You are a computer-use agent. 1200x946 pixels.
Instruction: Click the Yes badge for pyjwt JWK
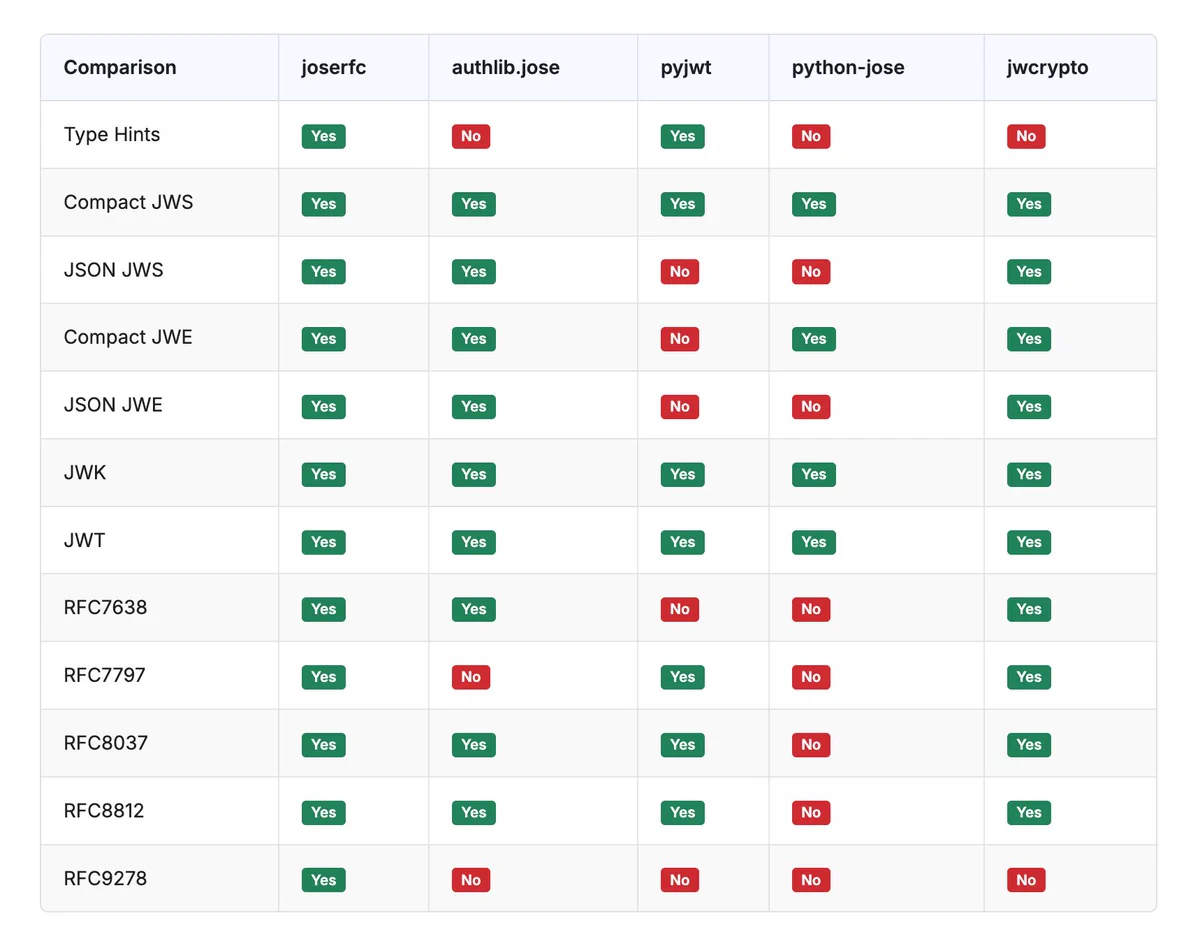[x=683, y=475]
